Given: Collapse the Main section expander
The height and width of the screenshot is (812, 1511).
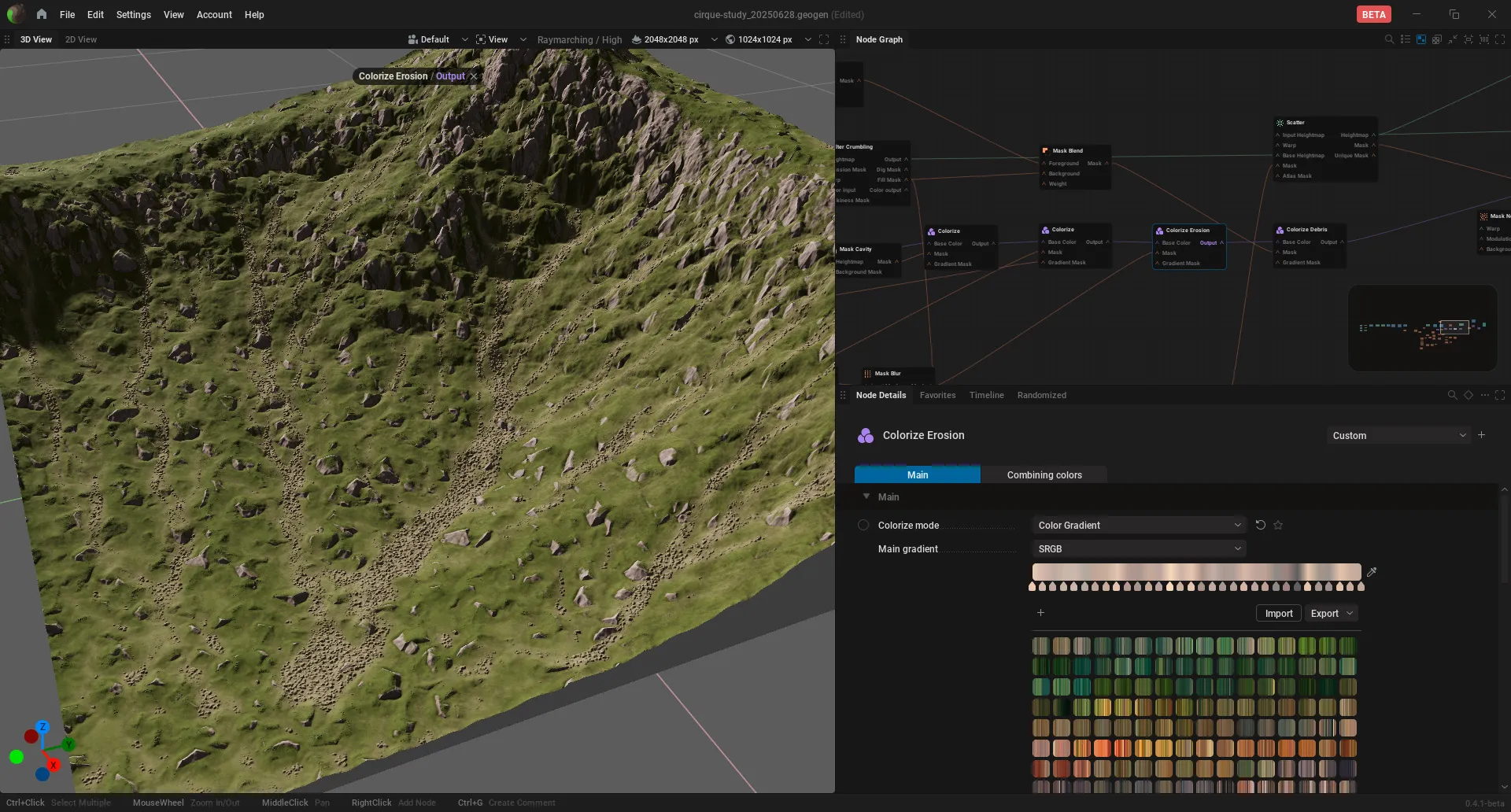Looking at the screenshot, I should [866, 496].
